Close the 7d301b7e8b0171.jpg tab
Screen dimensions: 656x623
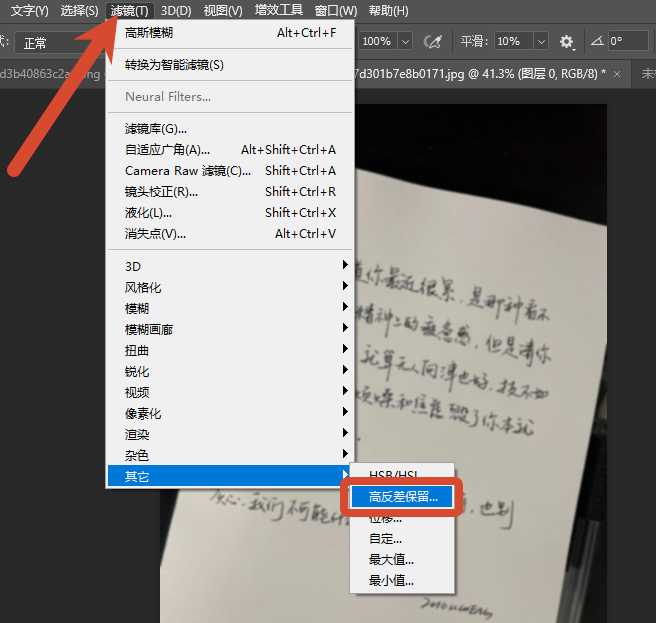(x=617, y=74)
